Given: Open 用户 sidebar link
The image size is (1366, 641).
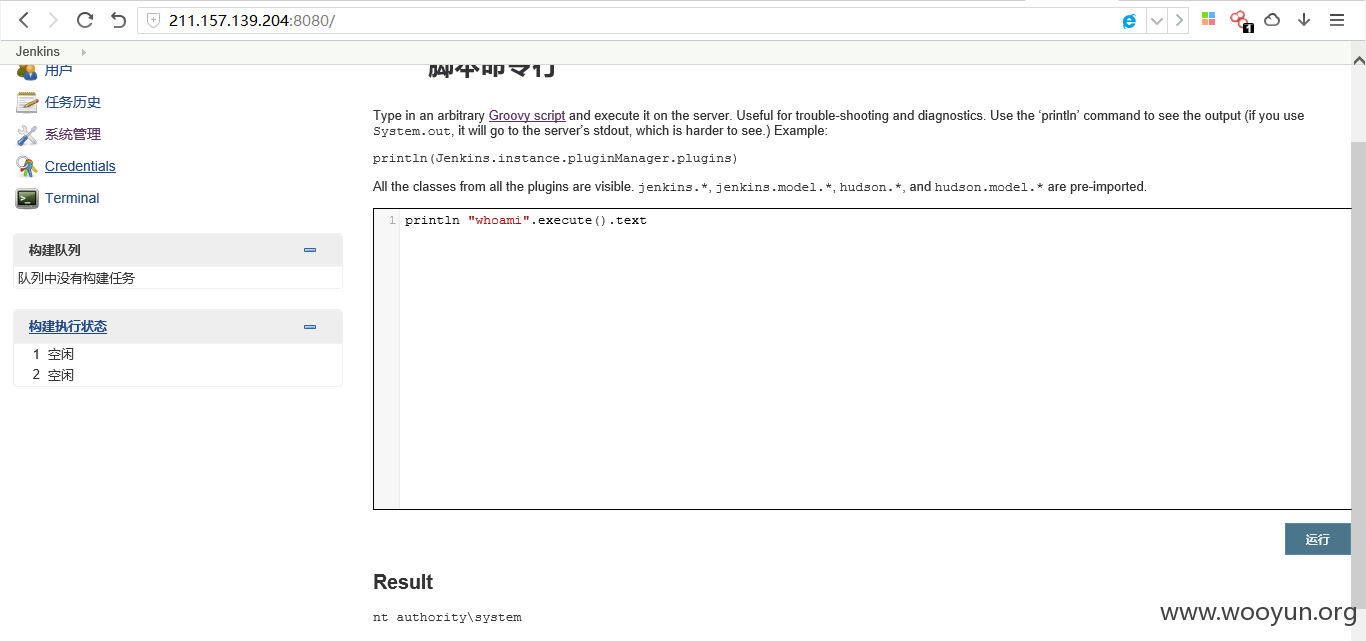Looking at the screenshot, I should [x=58, y=70].
